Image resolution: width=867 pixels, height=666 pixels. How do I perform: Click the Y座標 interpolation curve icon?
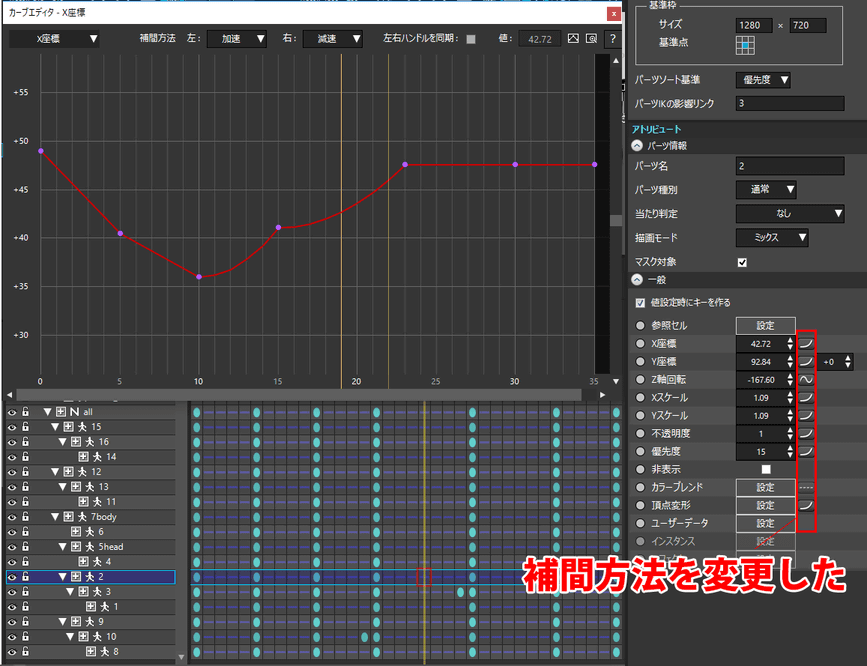pyautogui.click(x=806, y=362)
